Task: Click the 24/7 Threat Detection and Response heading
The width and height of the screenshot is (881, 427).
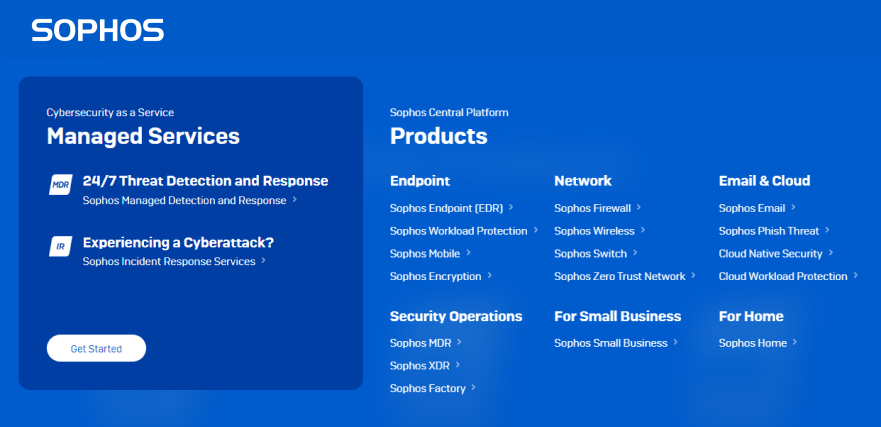Action: coord(206,181)
